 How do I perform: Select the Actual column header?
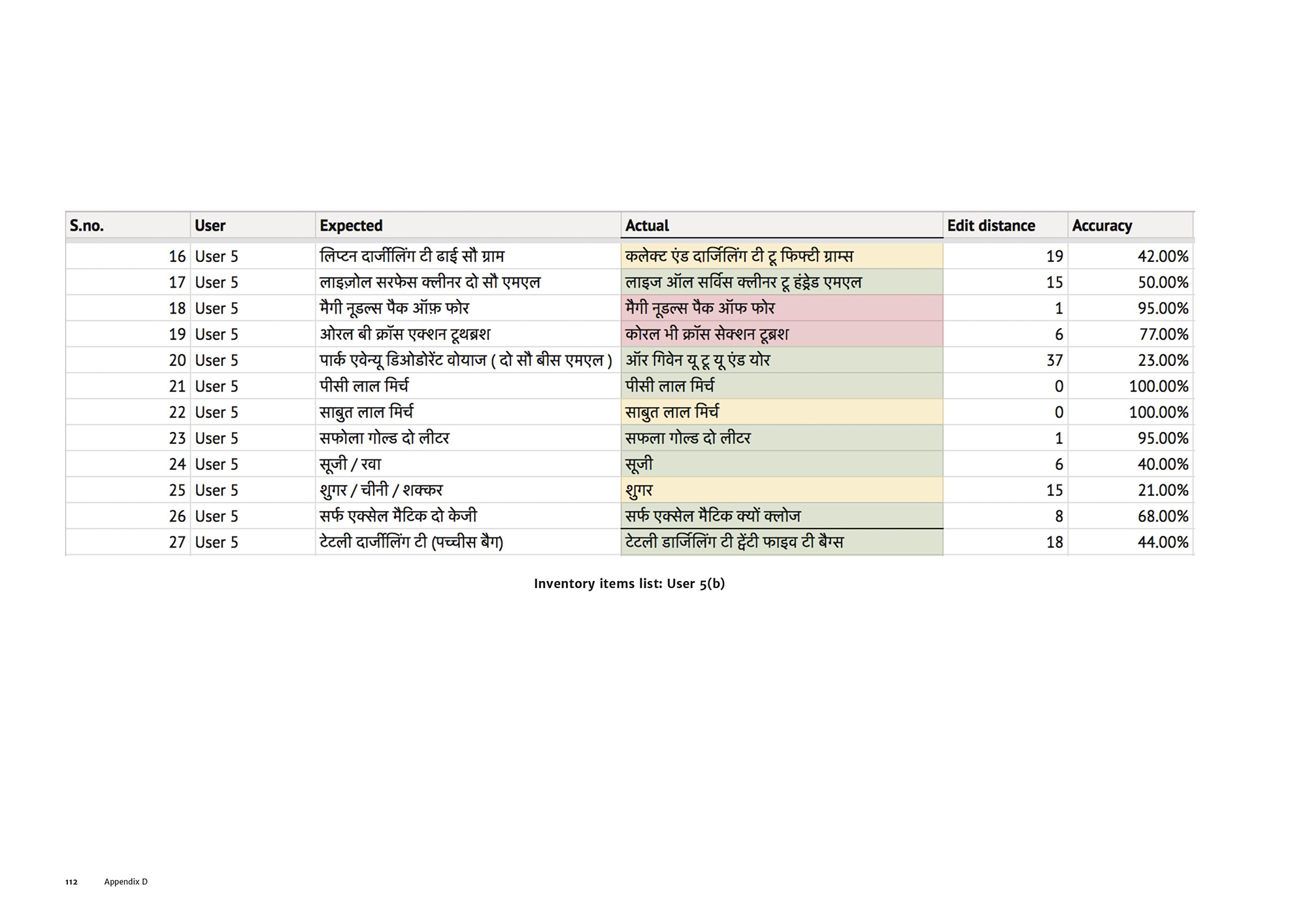[x=647, y=225]
